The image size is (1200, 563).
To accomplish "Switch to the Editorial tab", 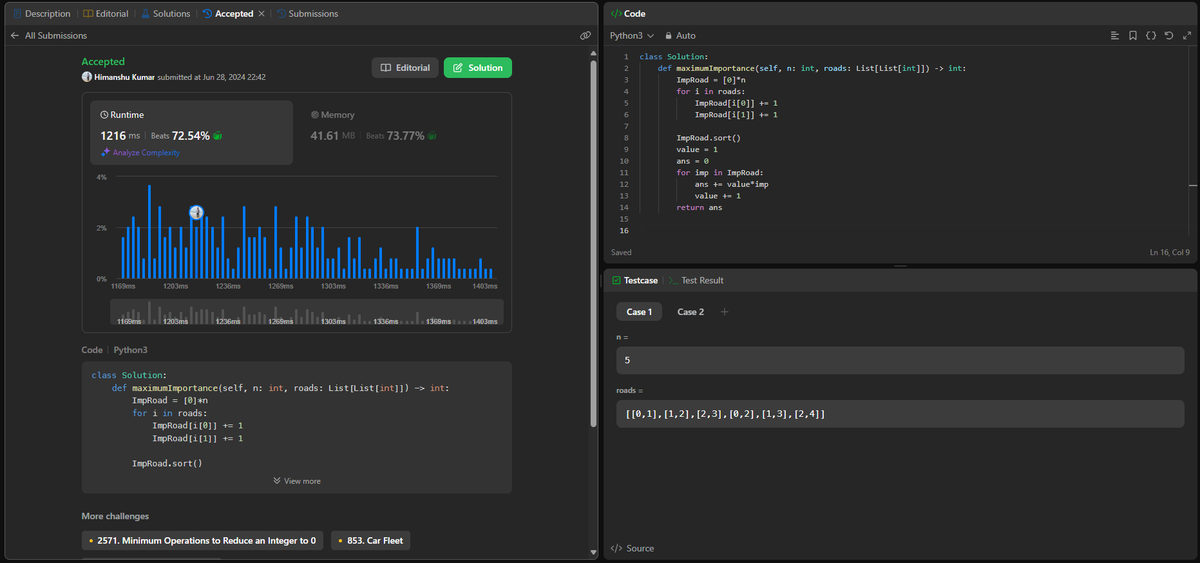I will coord(106,14).
